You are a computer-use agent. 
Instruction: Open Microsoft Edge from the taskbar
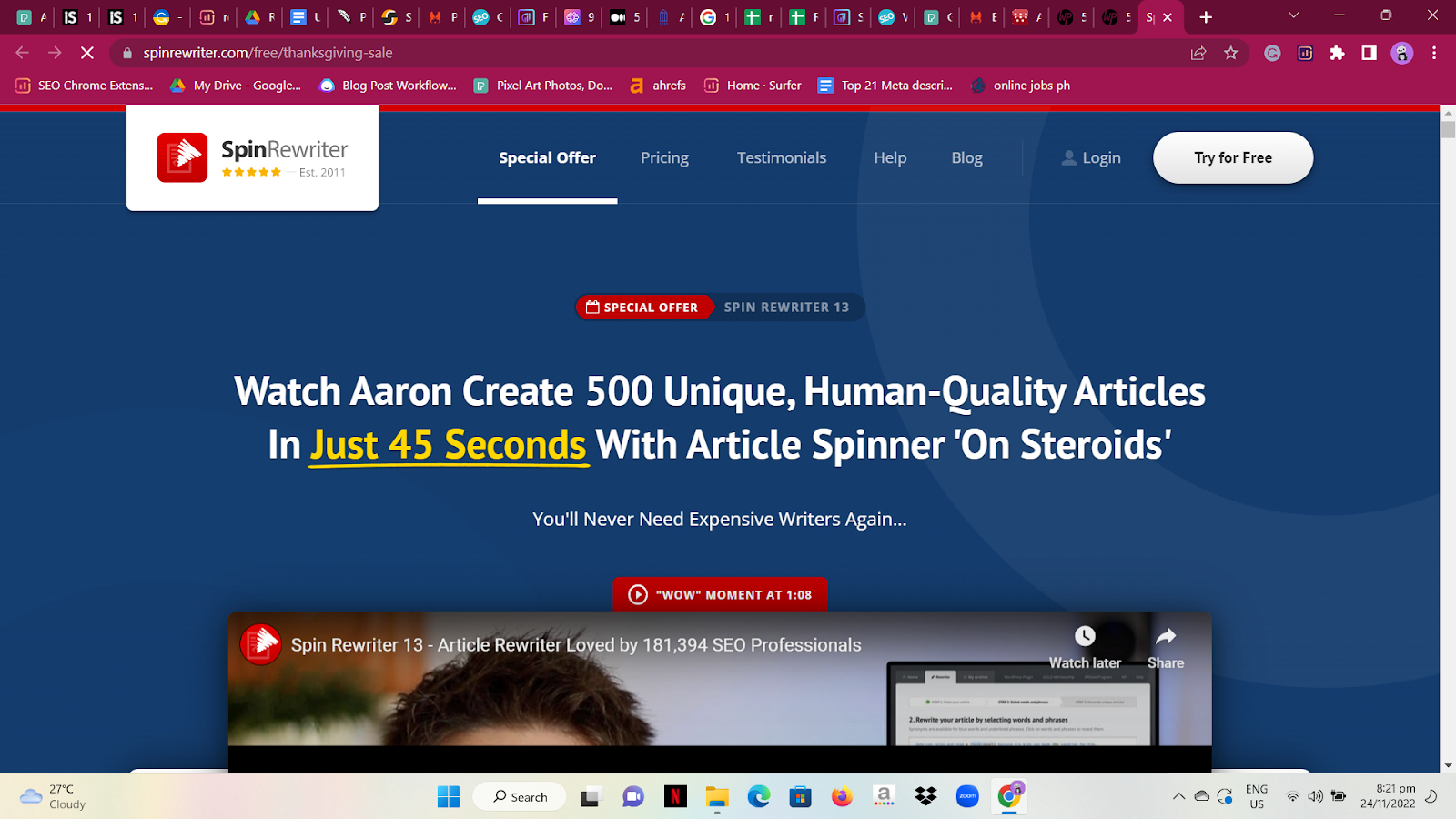tap(759, 797)
